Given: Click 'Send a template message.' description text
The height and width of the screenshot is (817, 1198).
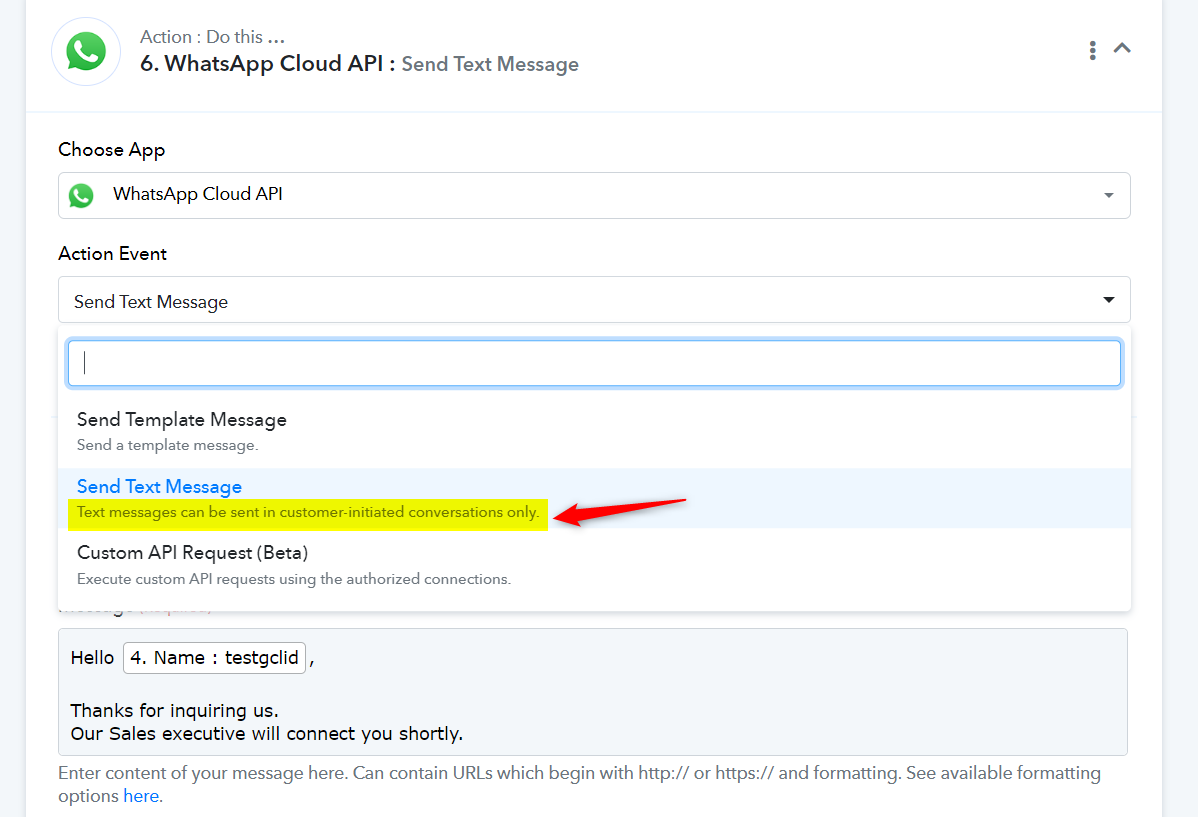Looking at the screenshot, I should click(167, 445).
